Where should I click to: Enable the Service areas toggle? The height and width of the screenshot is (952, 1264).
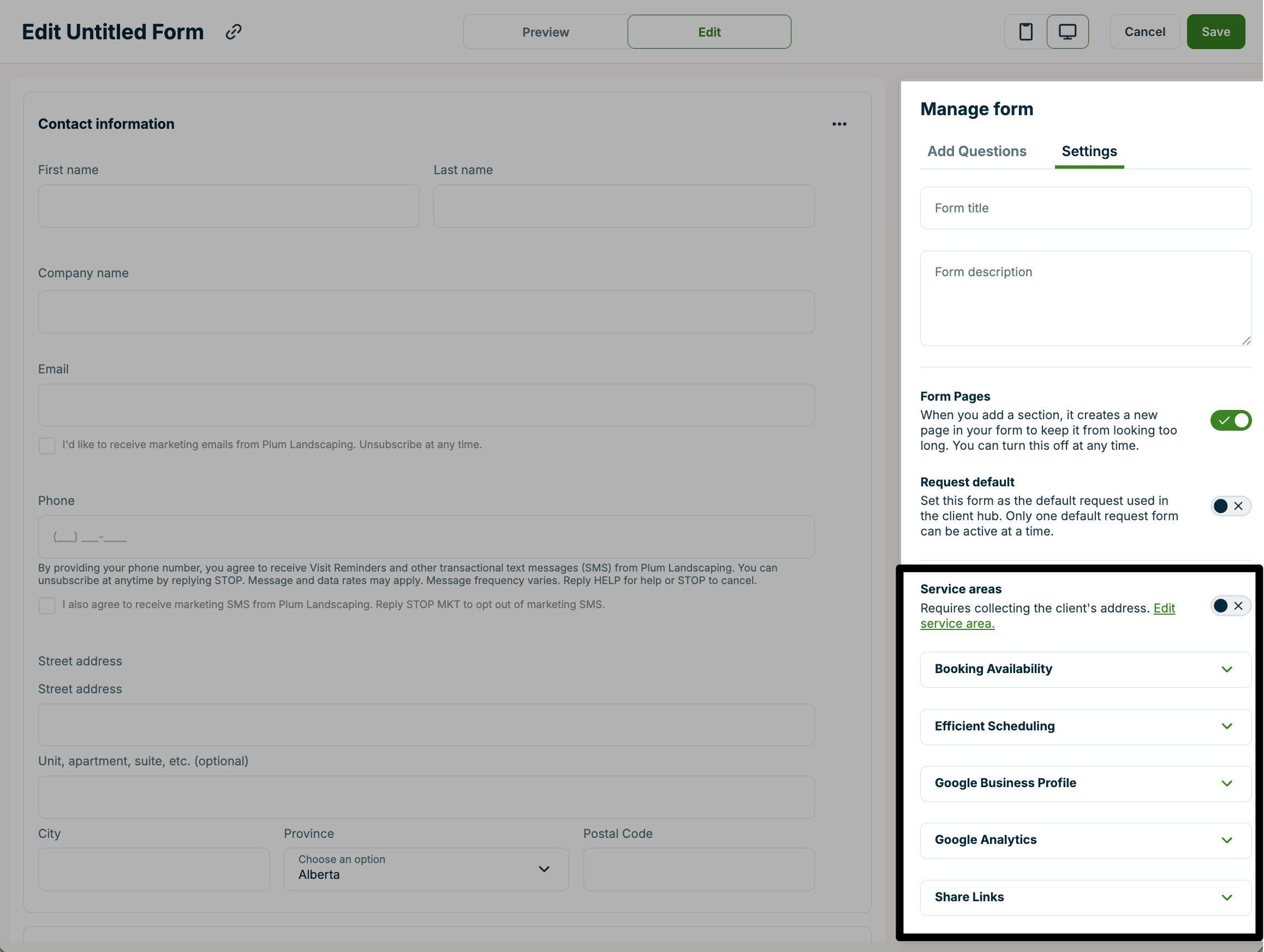click(1230, 606)
